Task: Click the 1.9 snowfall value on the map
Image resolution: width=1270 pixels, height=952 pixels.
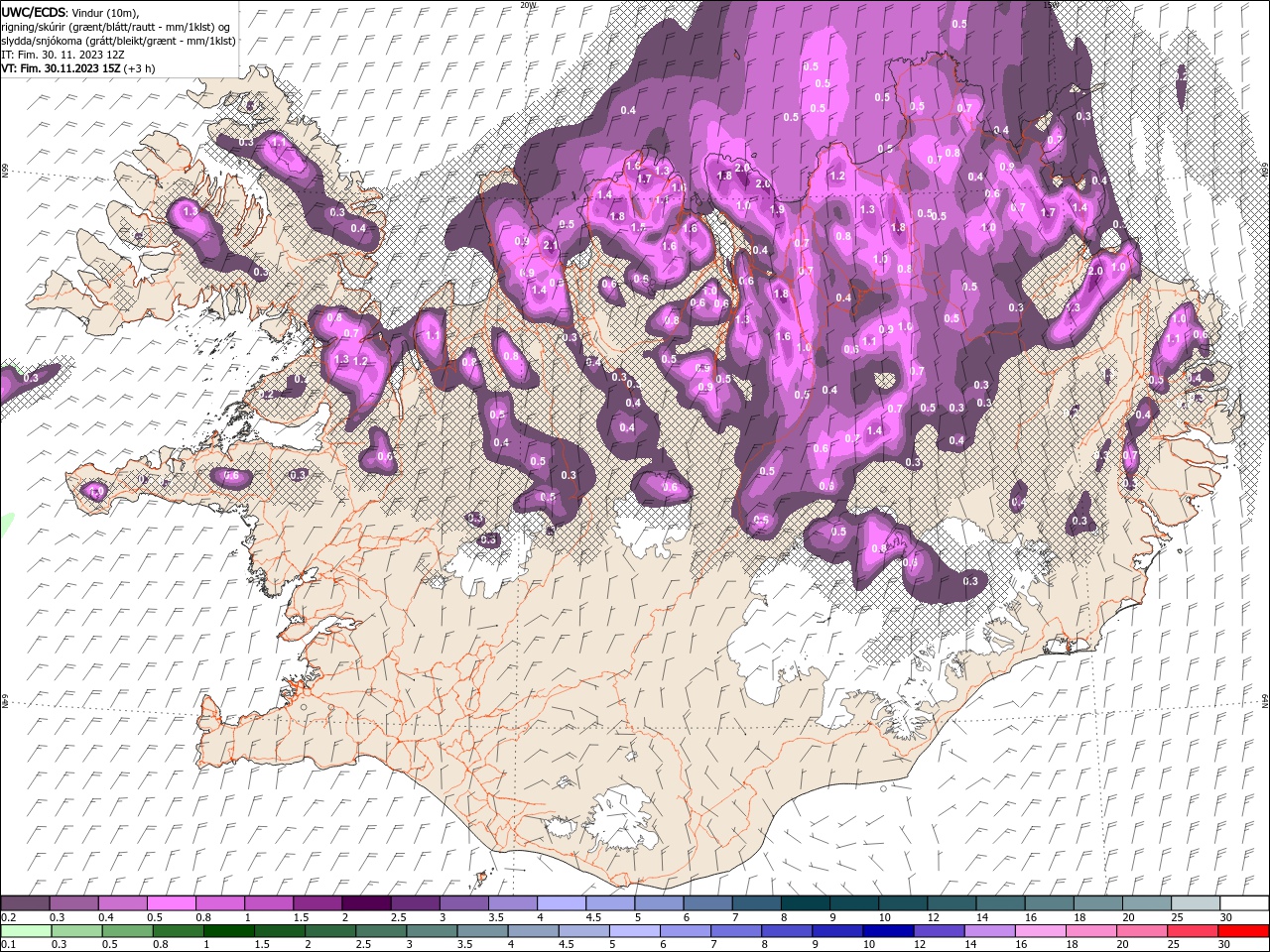Action: [777, 209]
